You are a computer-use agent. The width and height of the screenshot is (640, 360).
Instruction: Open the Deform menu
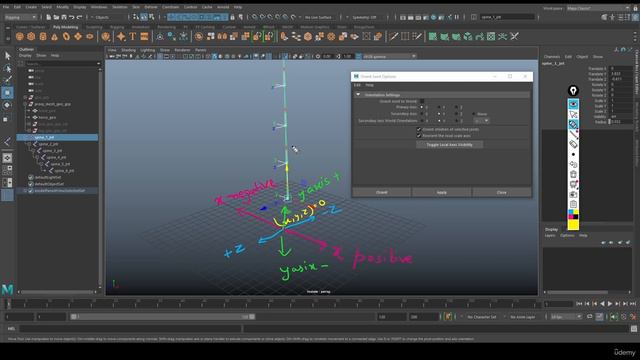pyautogui.click(x=151, y=7)
